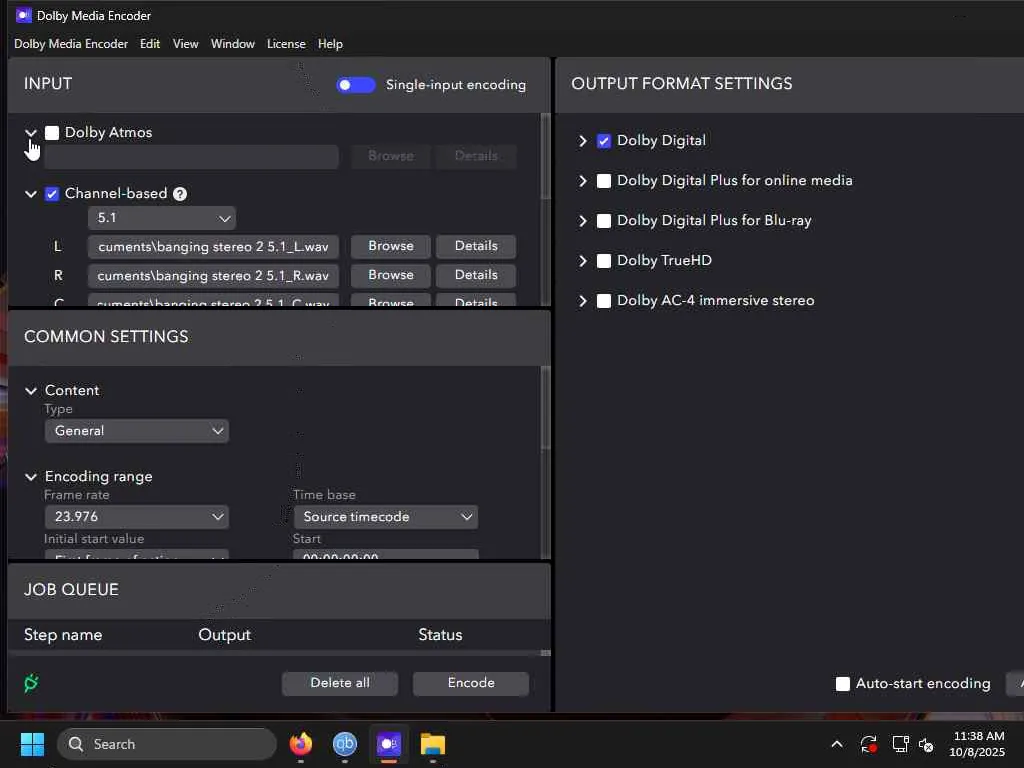Click Dolby Media Encoder taskbar icon
Image resolution: width=1024 pixels, height=768 pixels.
(x=389, y=744)
